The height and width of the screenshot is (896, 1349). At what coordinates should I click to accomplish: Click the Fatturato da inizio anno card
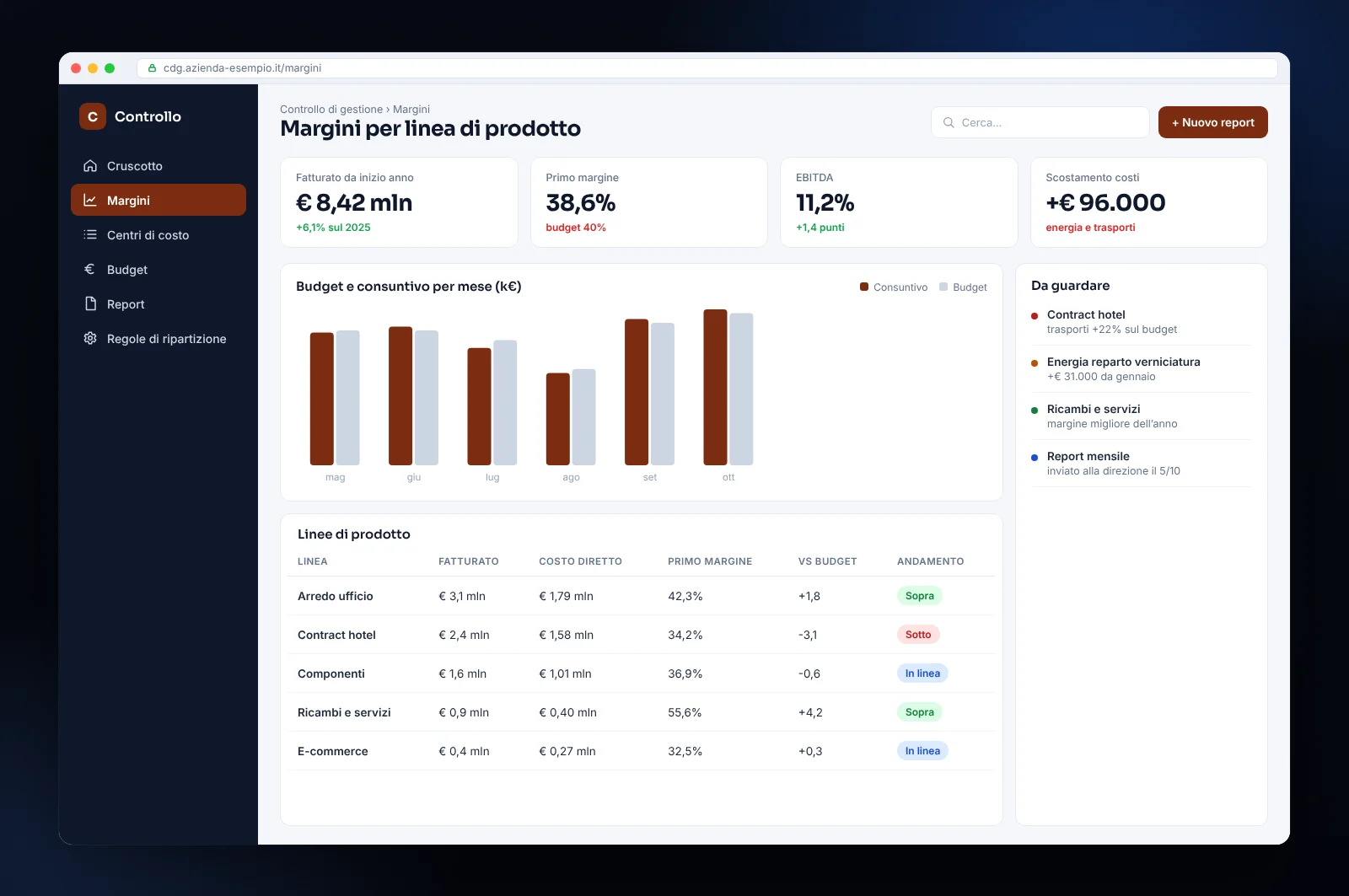coord(399,202)
